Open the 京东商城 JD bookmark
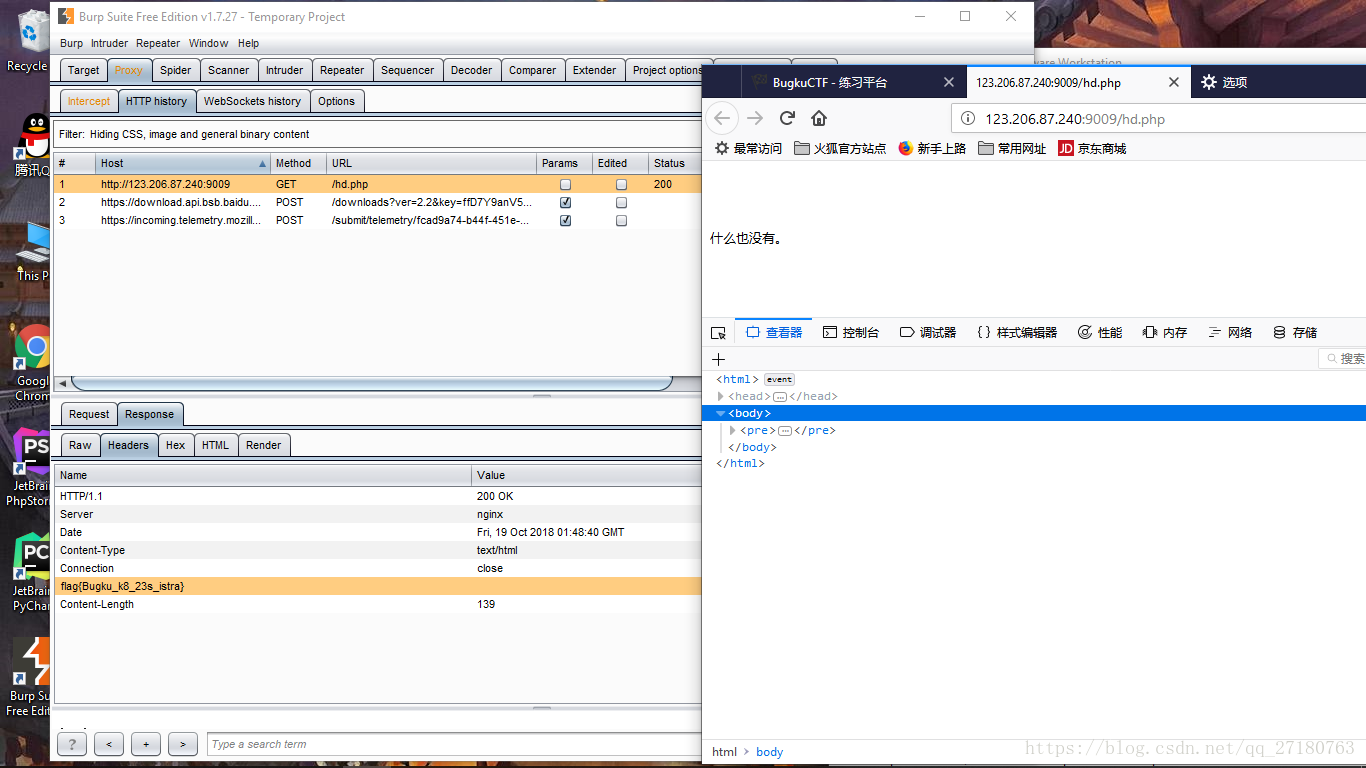 click(x=1092, y=148)
